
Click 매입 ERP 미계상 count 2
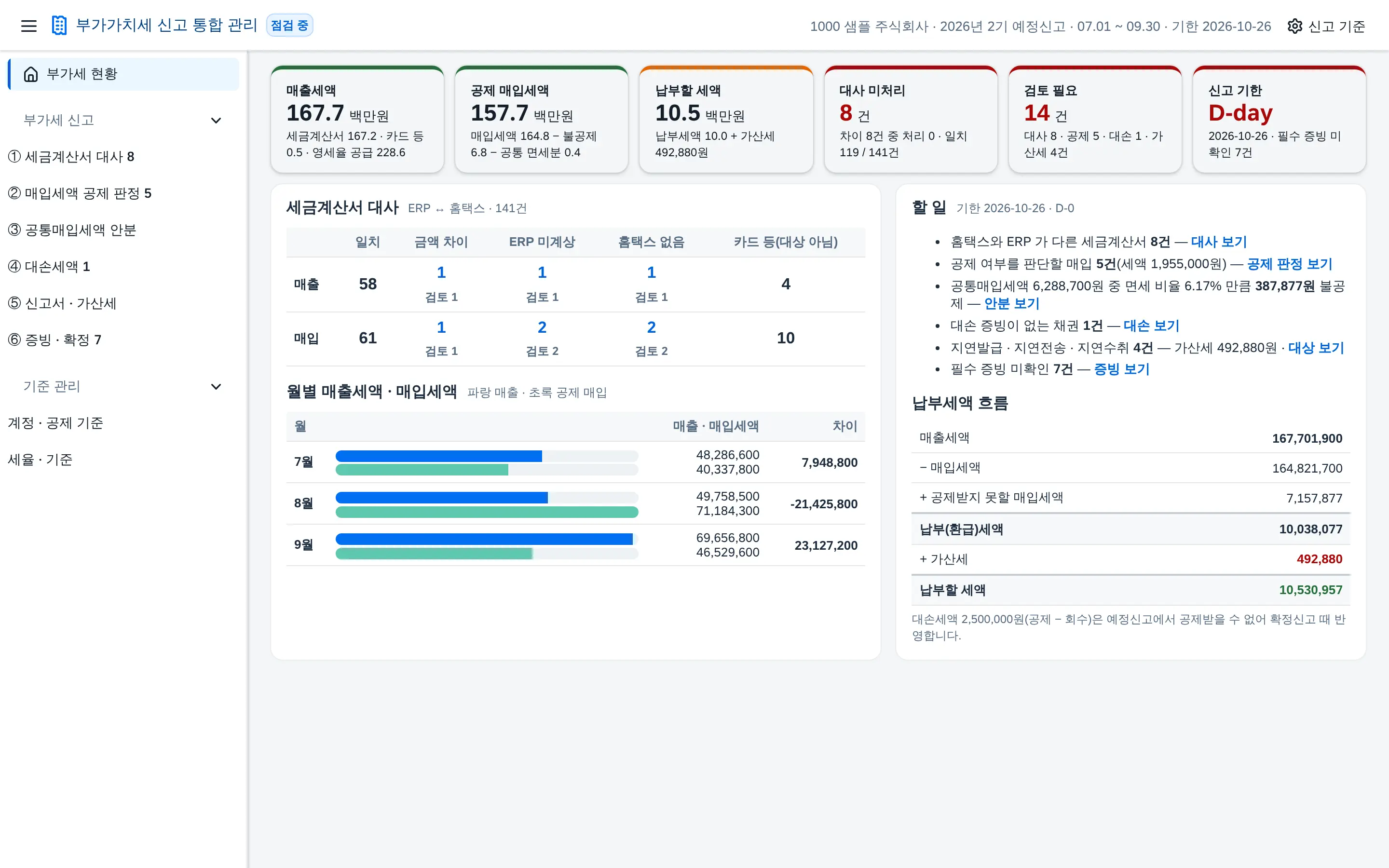(542, 327)
